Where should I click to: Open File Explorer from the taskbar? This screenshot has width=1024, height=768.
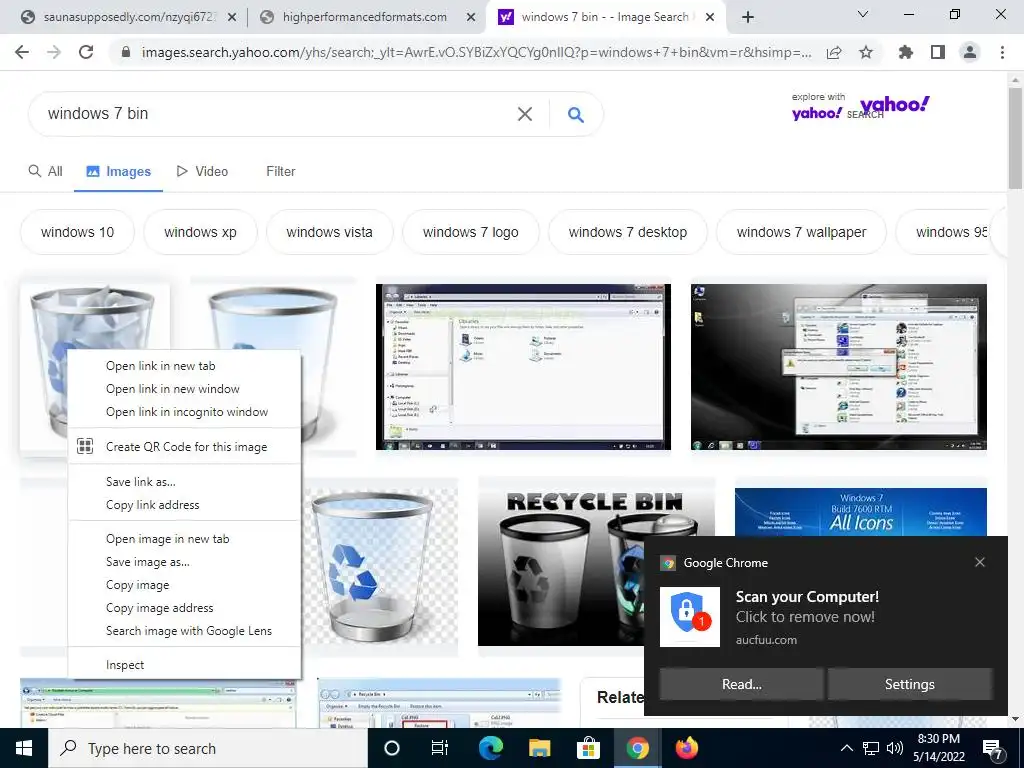coord(539,748)
